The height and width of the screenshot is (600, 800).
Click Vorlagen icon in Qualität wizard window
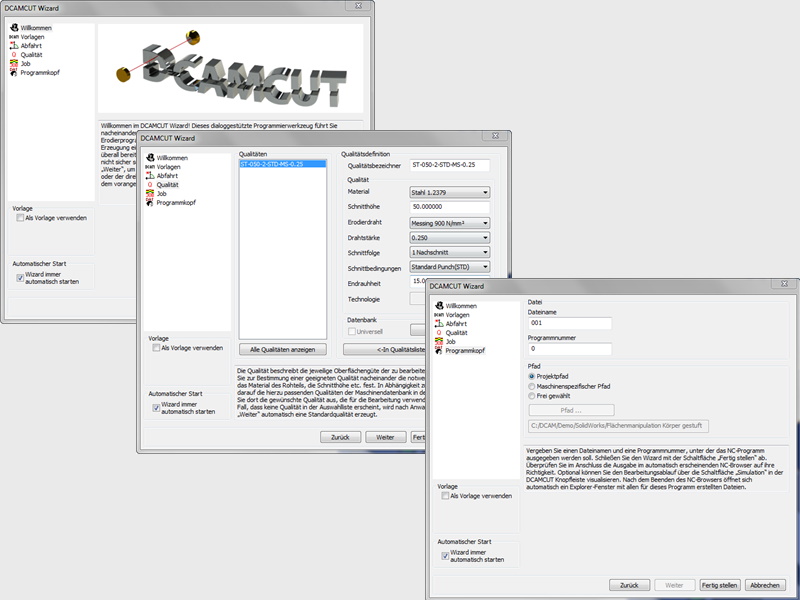(150, 167)
